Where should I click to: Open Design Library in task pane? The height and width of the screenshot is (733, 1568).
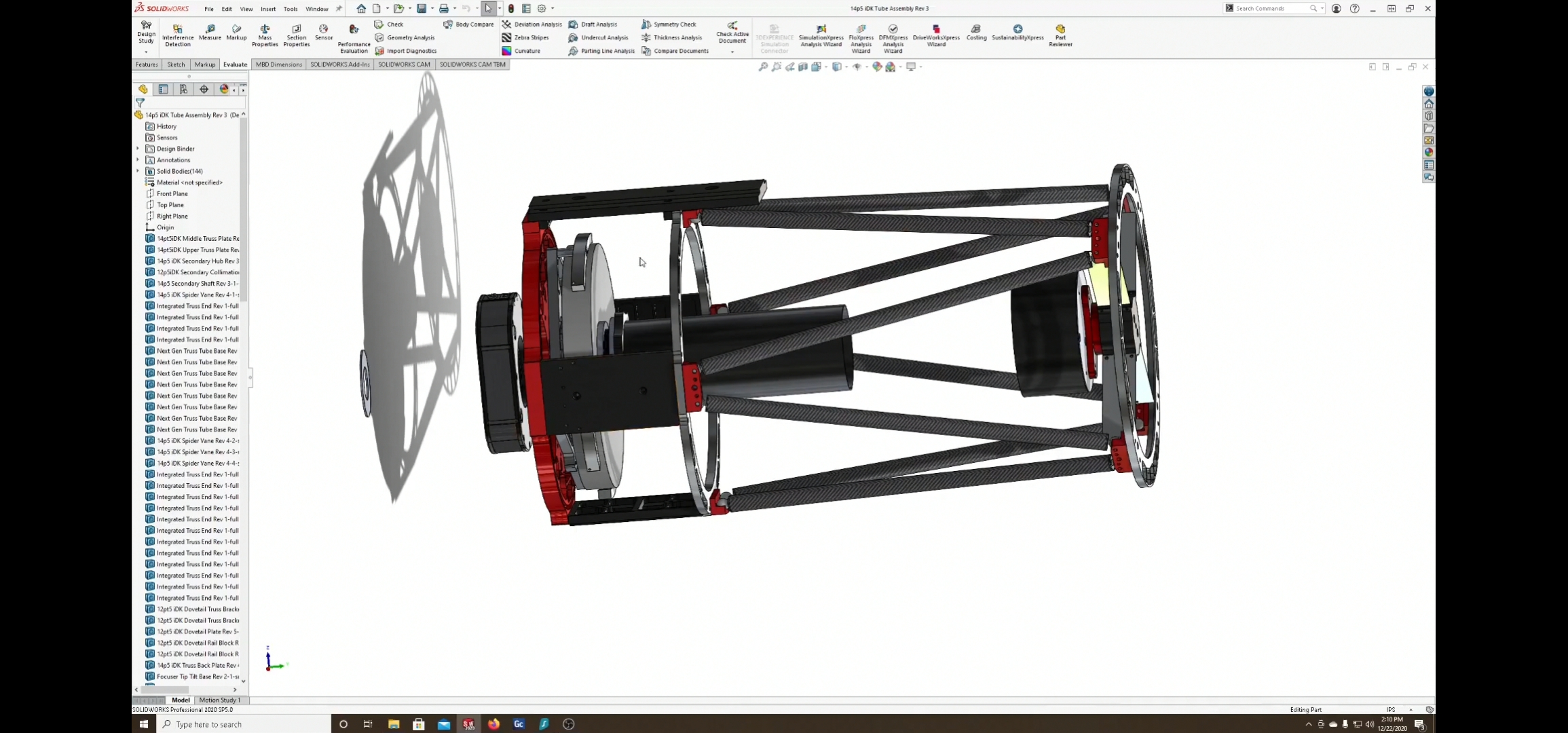pos(1429,115)
